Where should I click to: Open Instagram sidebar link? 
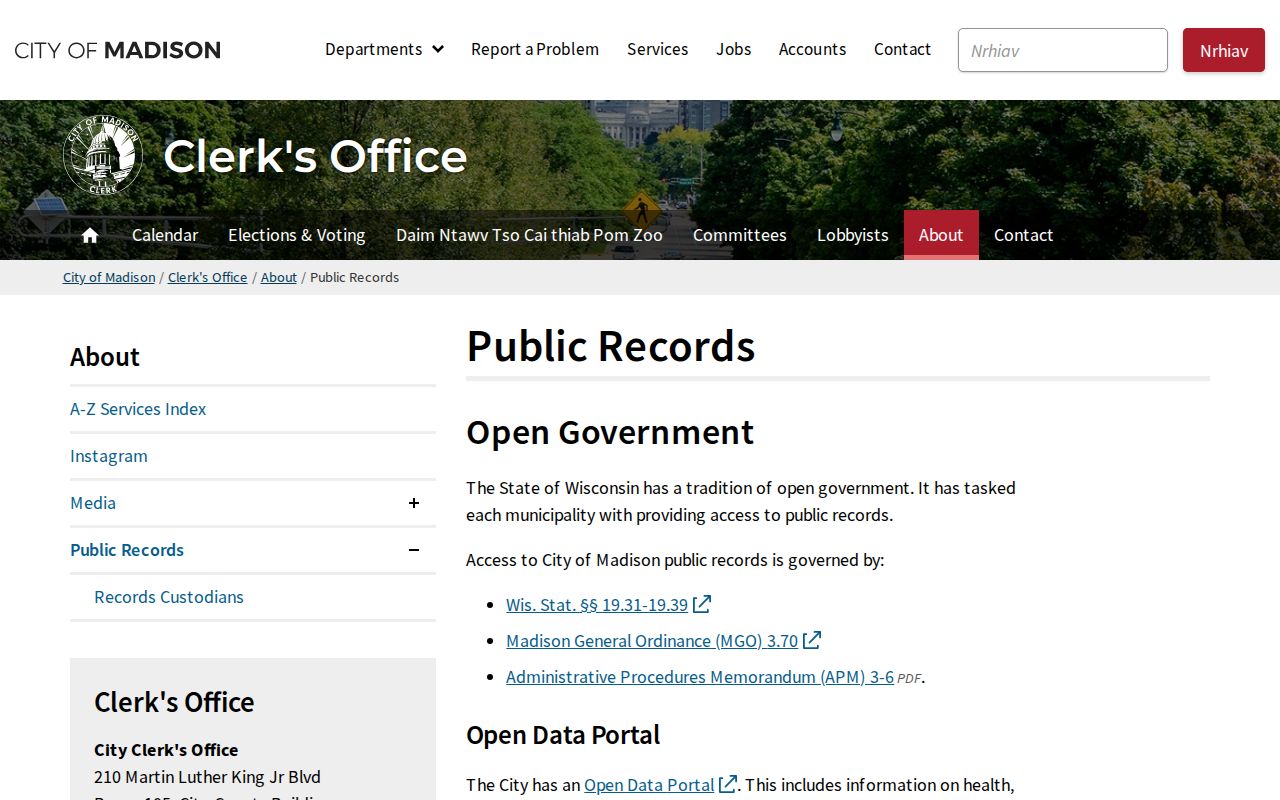point(109,456)
